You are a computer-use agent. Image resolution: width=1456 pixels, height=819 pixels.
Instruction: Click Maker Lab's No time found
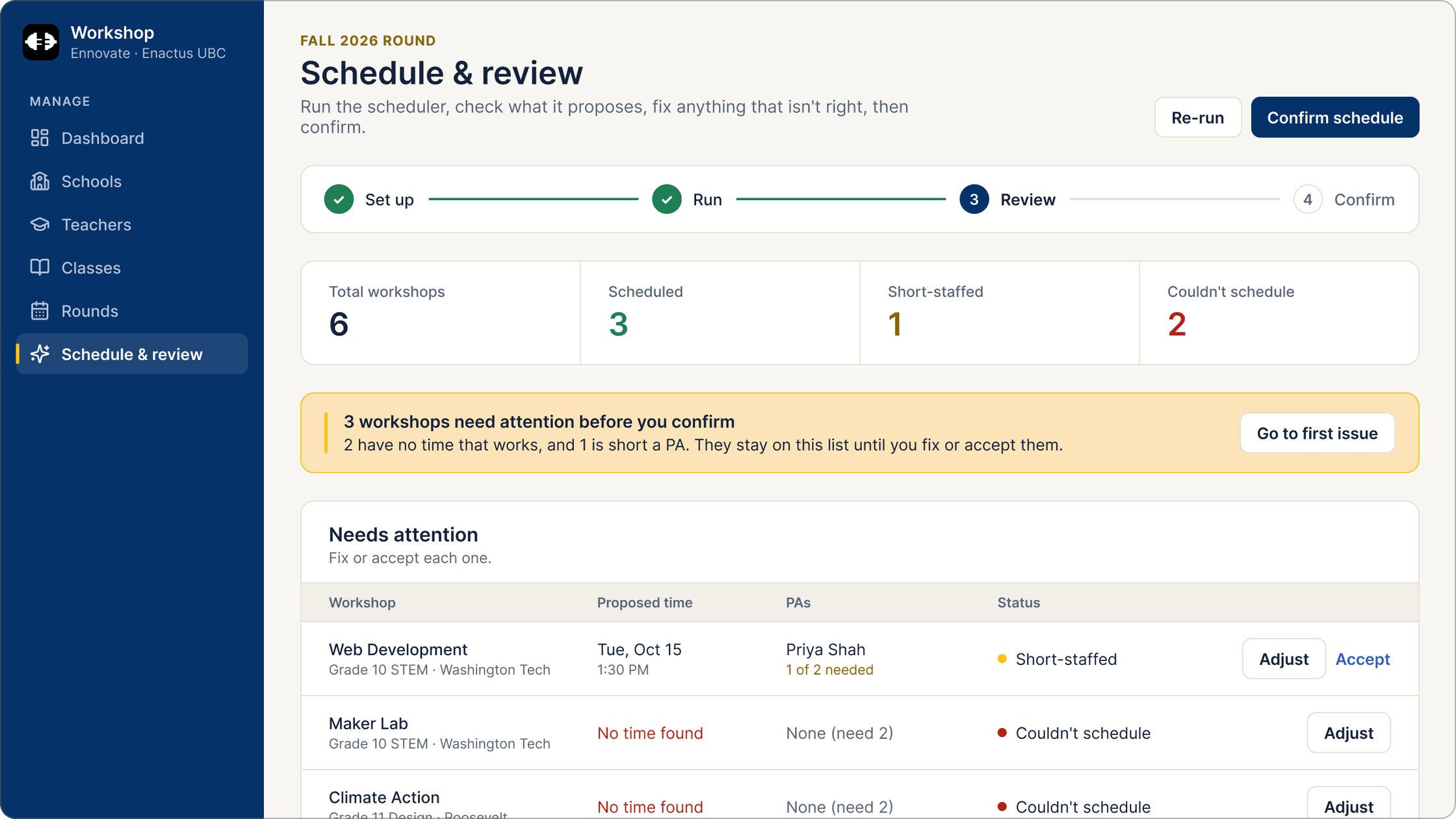click(650, 733)
